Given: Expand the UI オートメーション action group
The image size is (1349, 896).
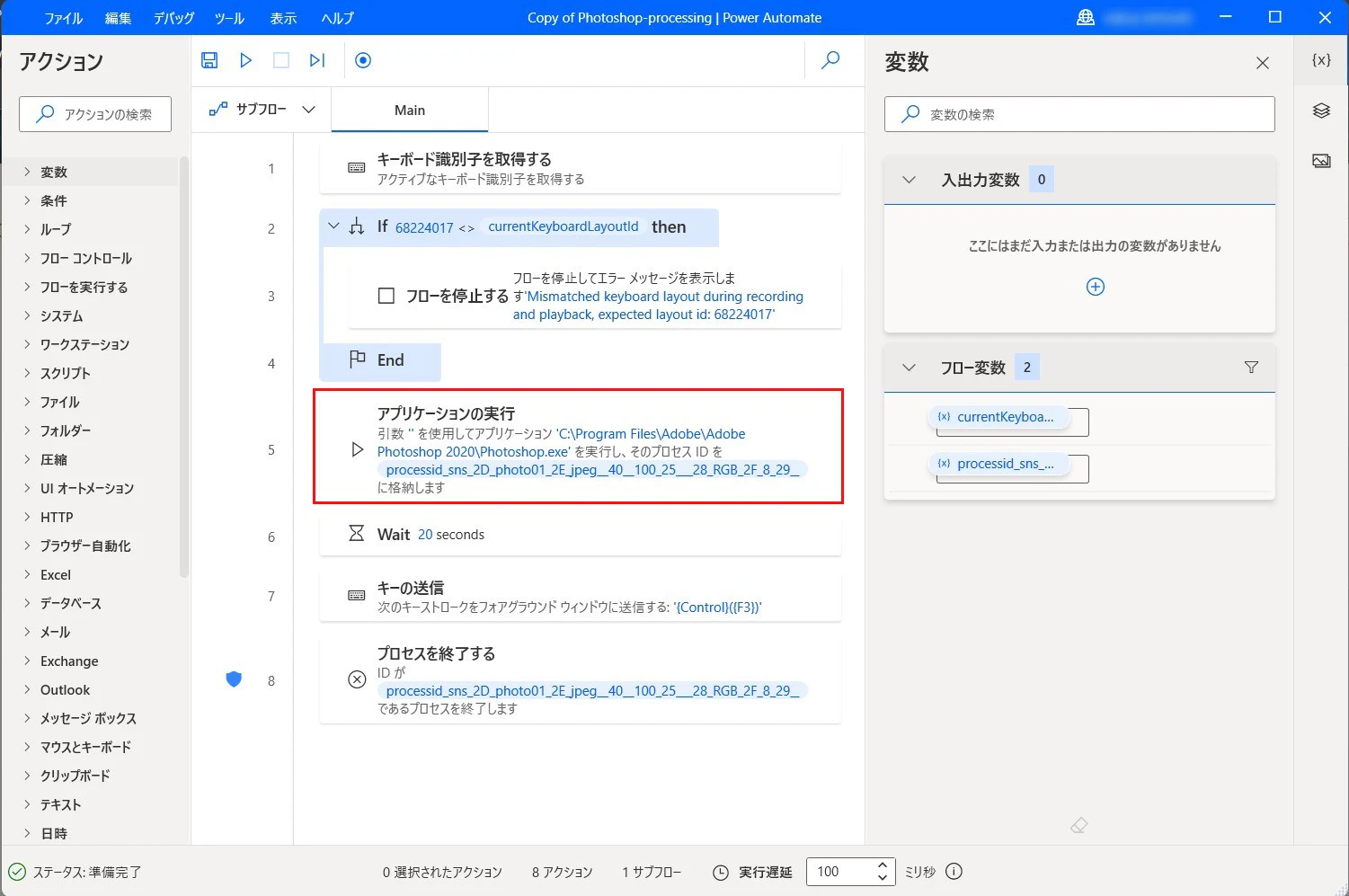Looking at the screenshot, I should [x=86, y=488].
